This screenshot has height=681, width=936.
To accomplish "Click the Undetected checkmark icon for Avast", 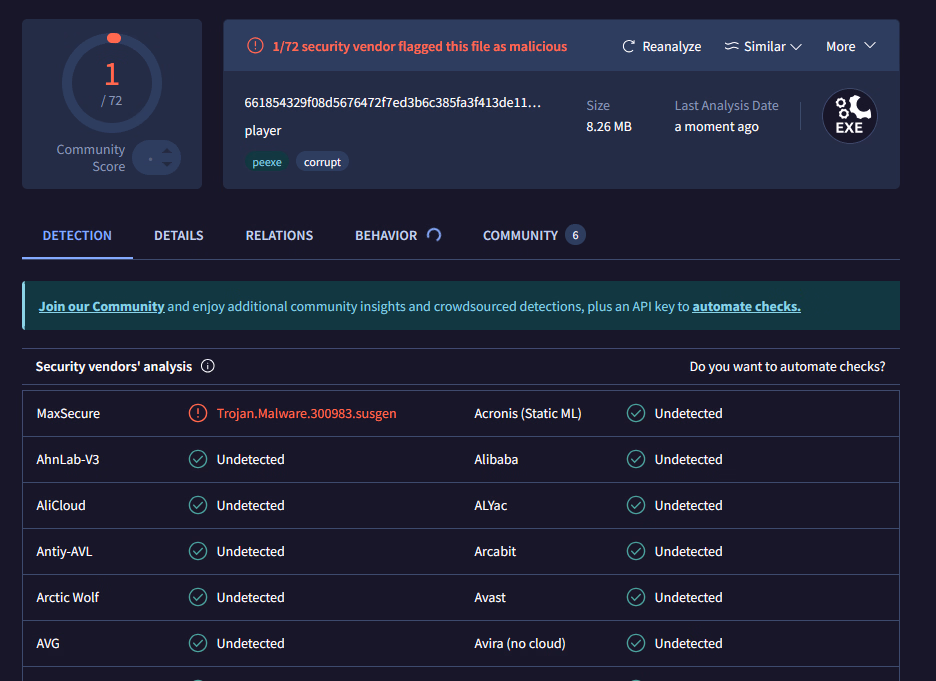I will point(636,598).
